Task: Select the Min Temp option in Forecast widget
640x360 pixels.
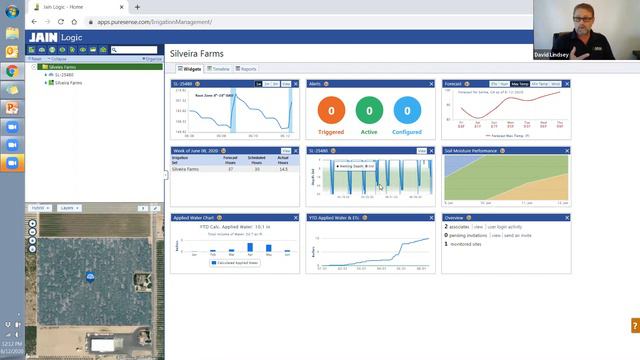Action: (540, 84)
